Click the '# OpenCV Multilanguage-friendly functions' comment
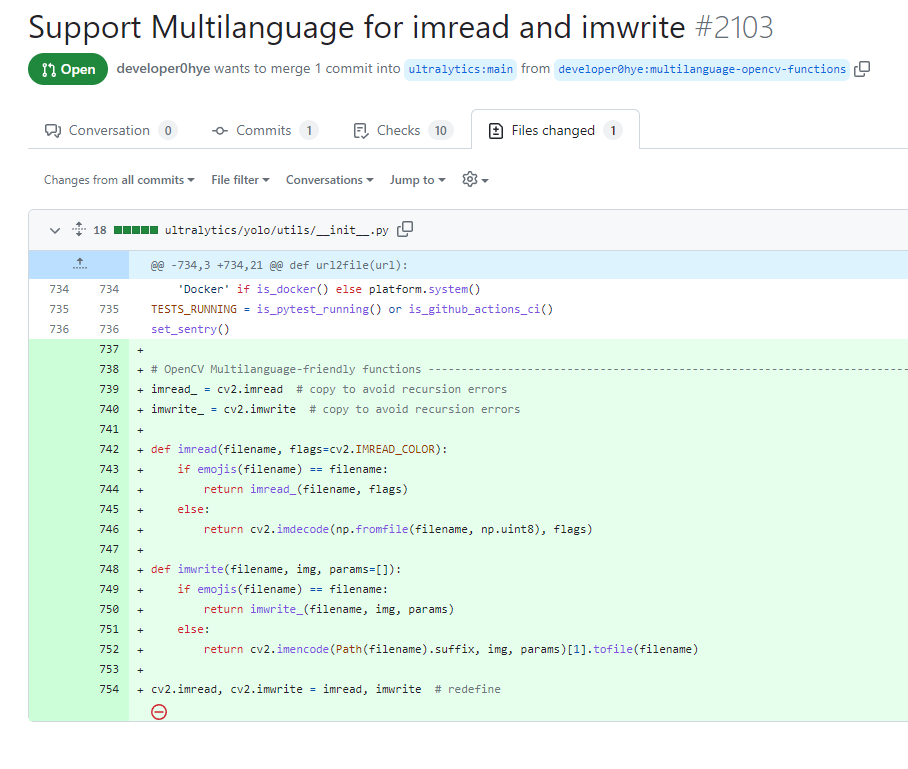908x769 pixels. [x=285, y=369]
